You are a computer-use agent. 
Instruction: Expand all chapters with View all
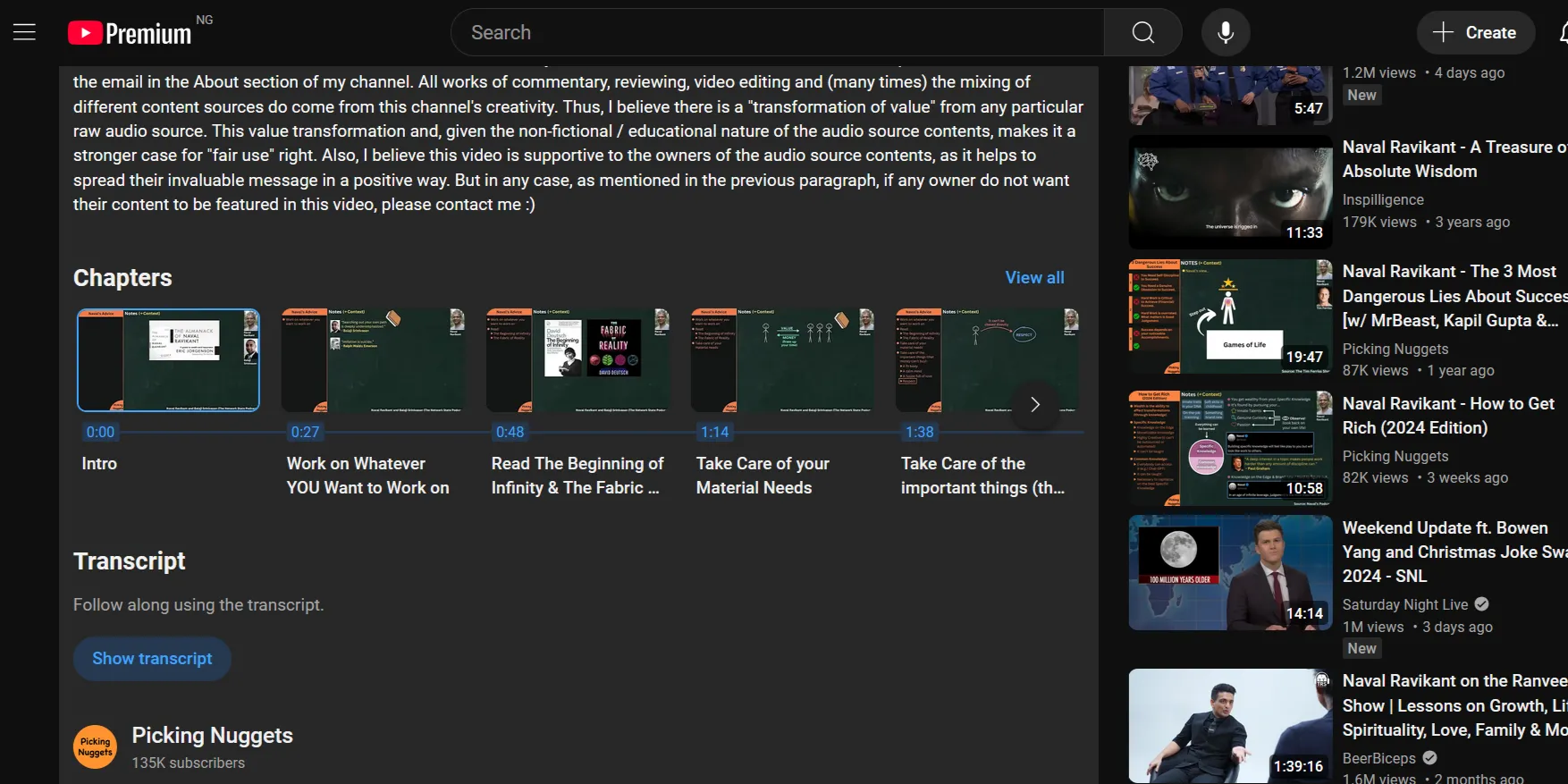pyautogui.click(x=1034, y=278)
